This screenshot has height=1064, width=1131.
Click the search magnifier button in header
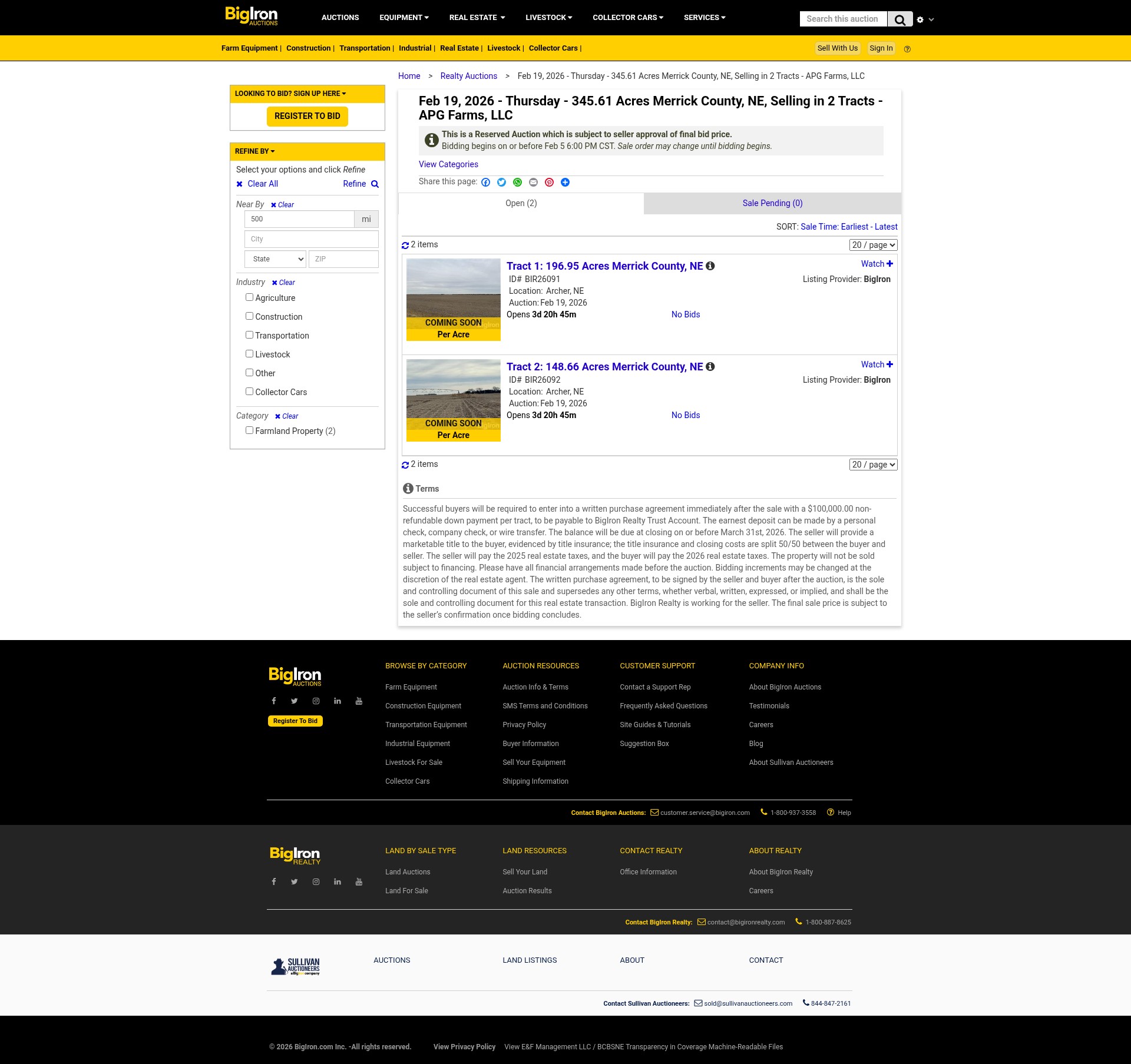coord(899,19)
